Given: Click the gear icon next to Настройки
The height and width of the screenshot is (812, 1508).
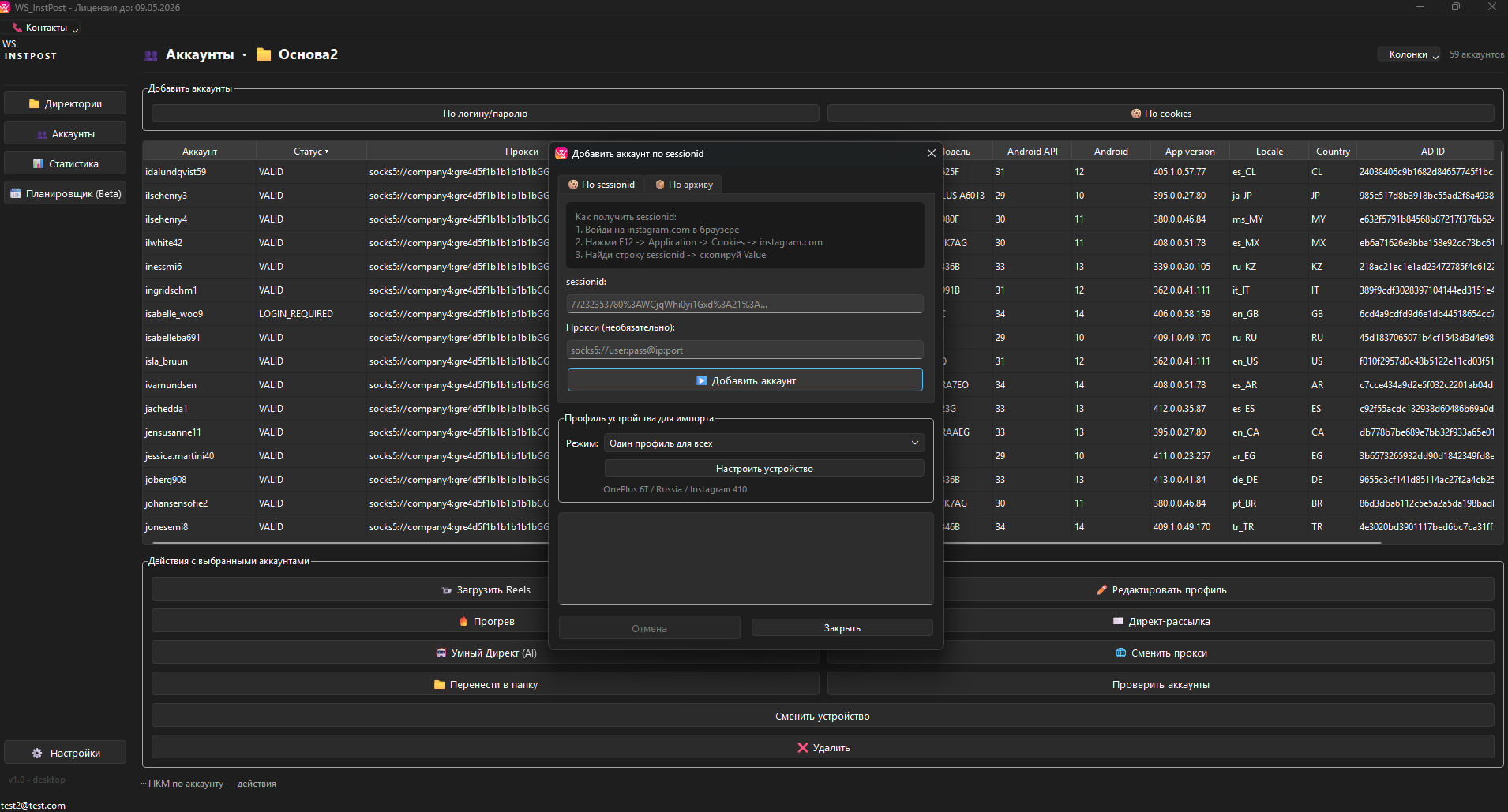Looking at the screenshot, I should [x=37, y=753].
